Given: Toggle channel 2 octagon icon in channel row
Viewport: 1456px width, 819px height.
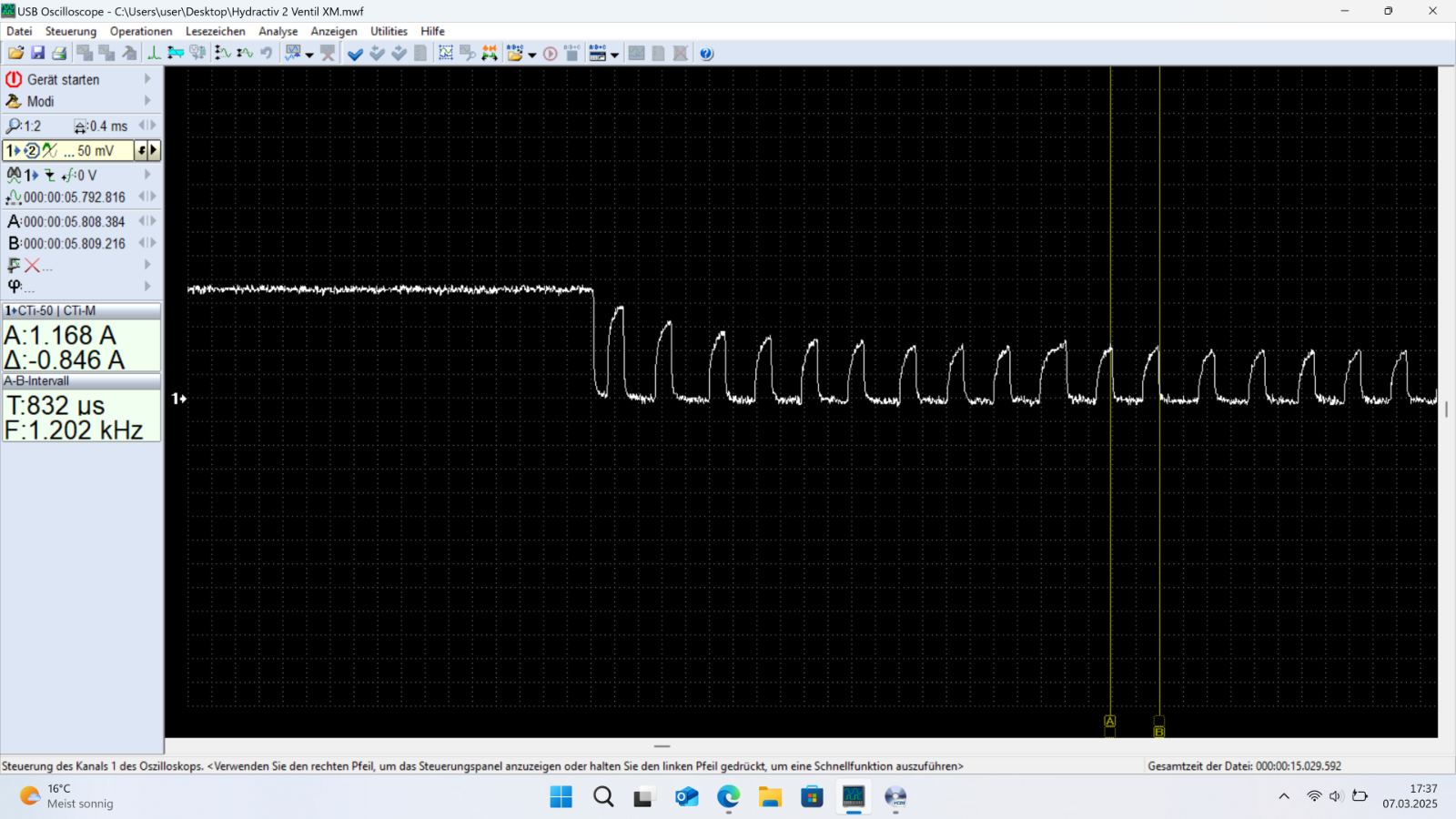Looking at the screenshot, I should tap(31, 150).
